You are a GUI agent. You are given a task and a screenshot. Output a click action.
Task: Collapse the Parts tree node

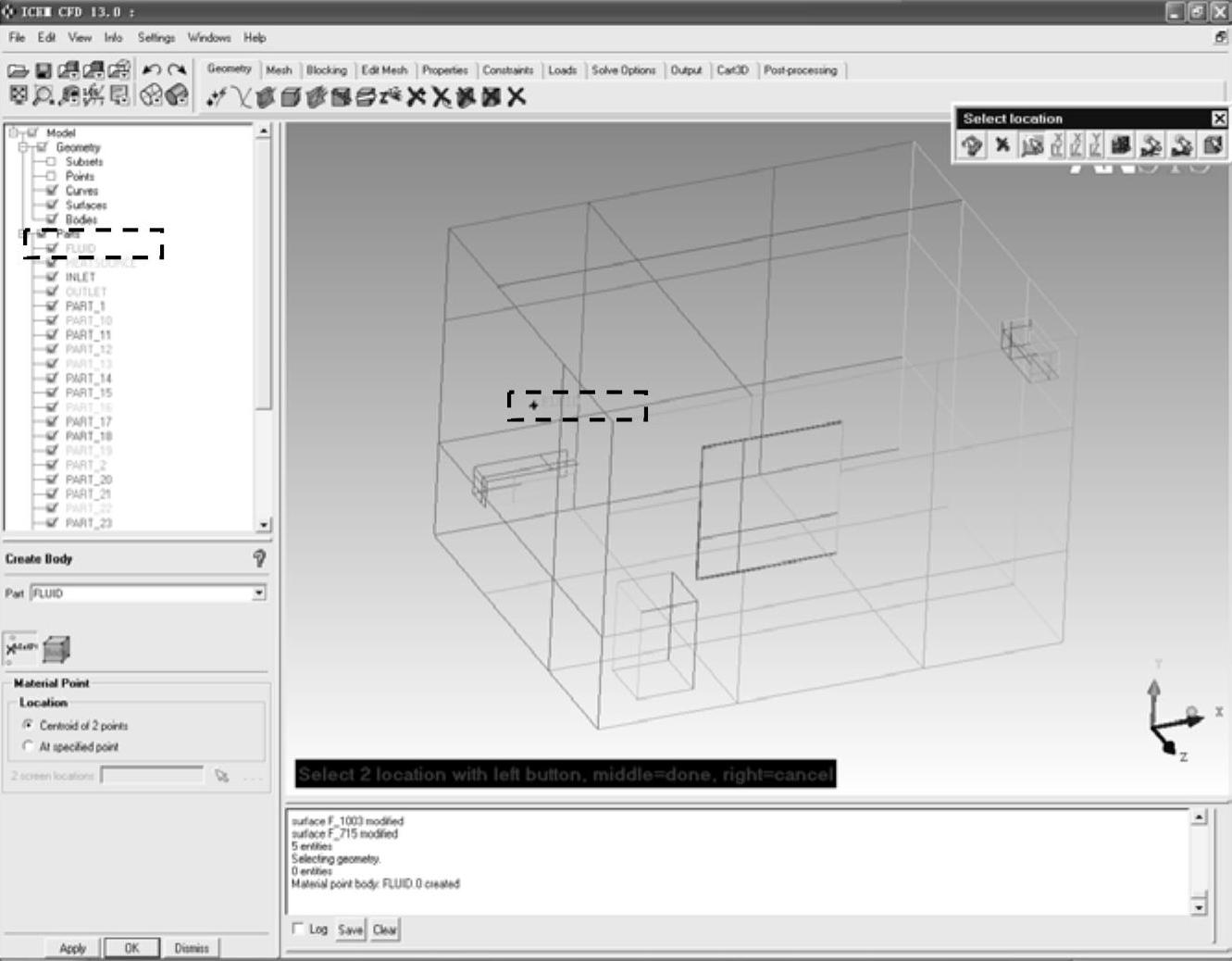23,233
